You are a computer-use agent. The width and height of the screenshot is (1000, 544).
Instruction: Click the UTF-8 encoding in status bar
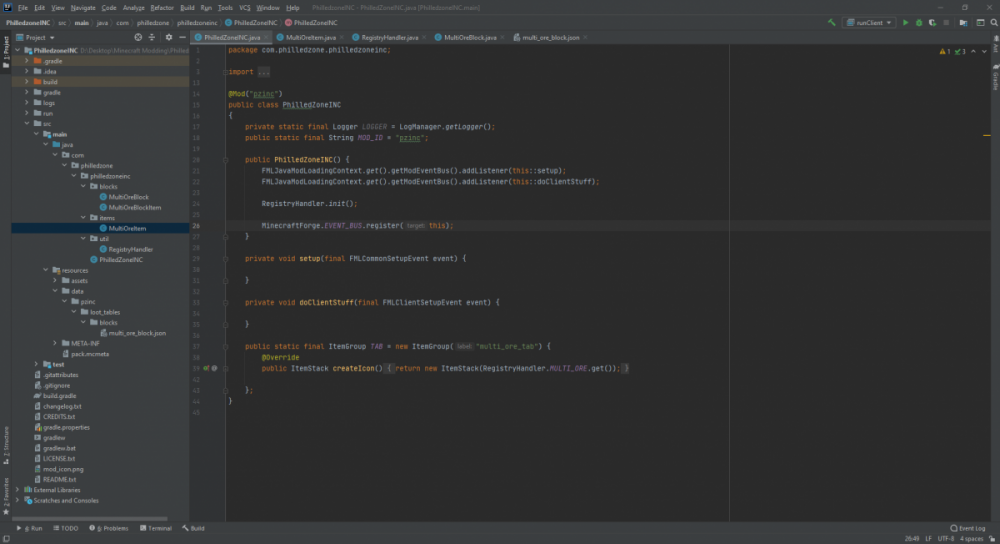(x=946, y=539)
